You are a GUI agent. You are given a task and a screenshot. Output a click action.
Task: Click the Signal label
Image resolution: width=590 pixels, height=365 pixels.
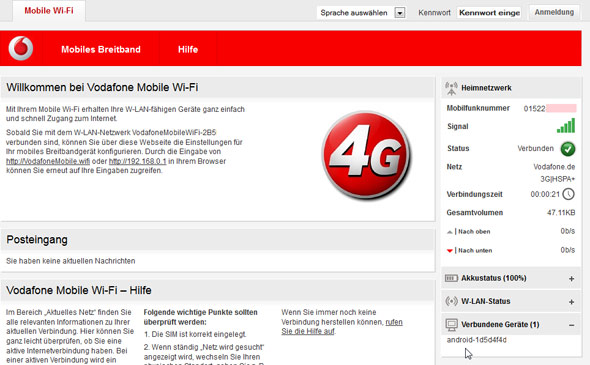coord(458,126)
